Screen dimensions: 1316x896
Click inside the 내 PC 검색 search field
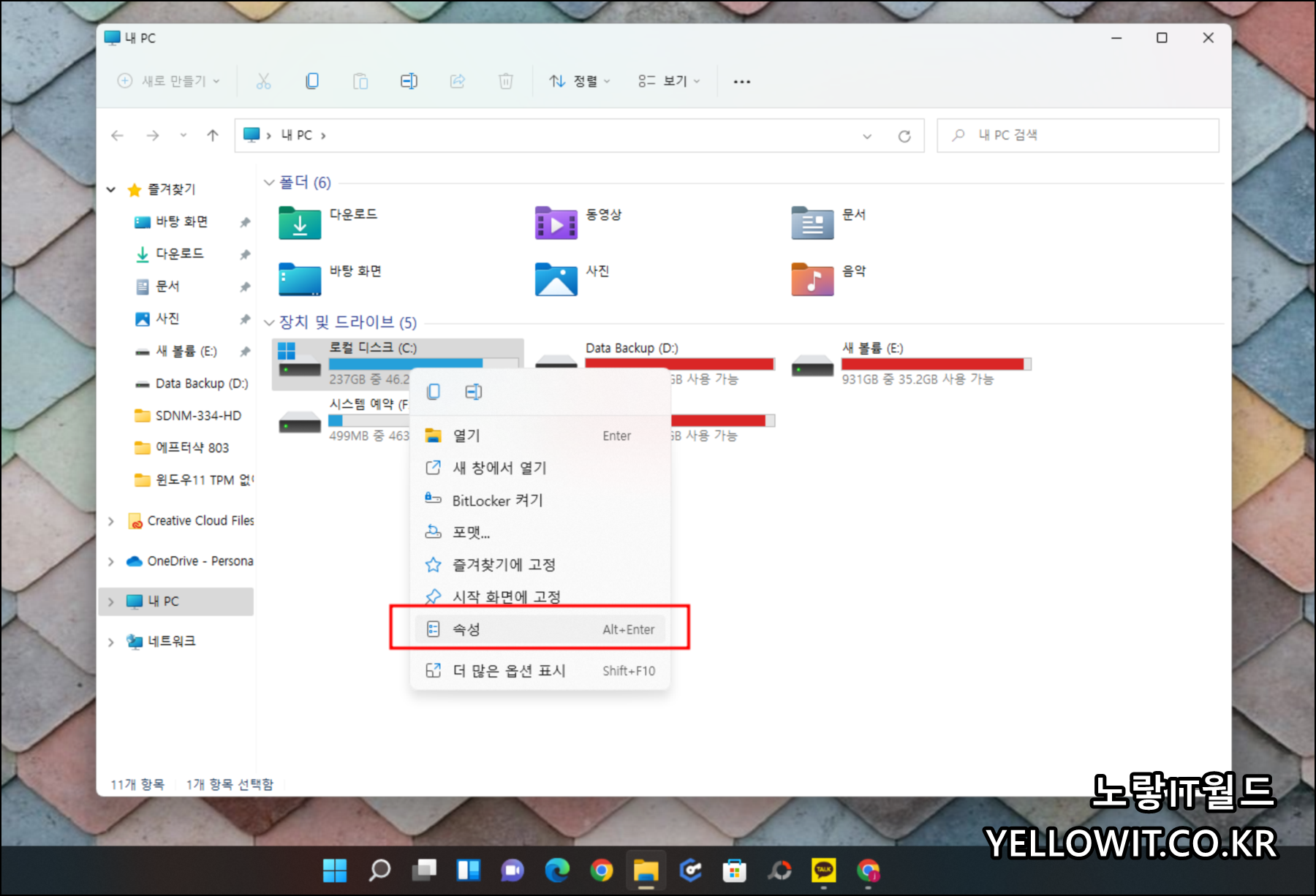pos(1078,134)
